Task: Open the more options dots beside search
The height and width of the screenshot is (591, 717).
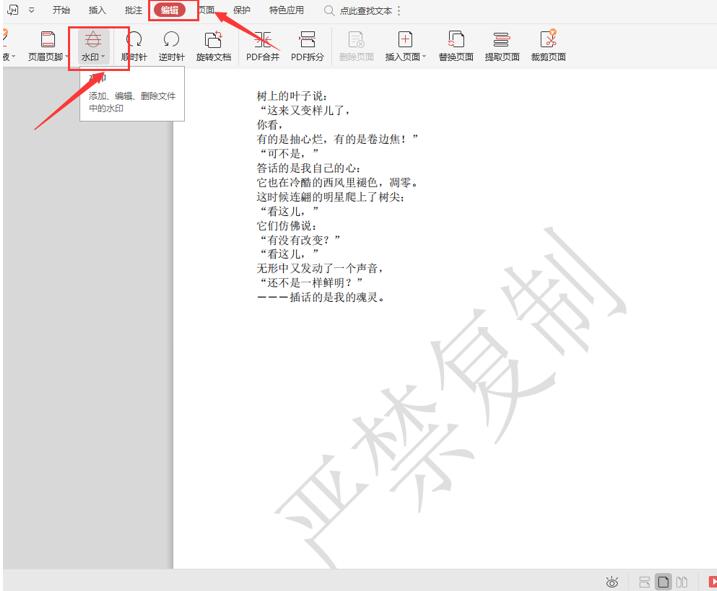Action: [x=399, y=10]
